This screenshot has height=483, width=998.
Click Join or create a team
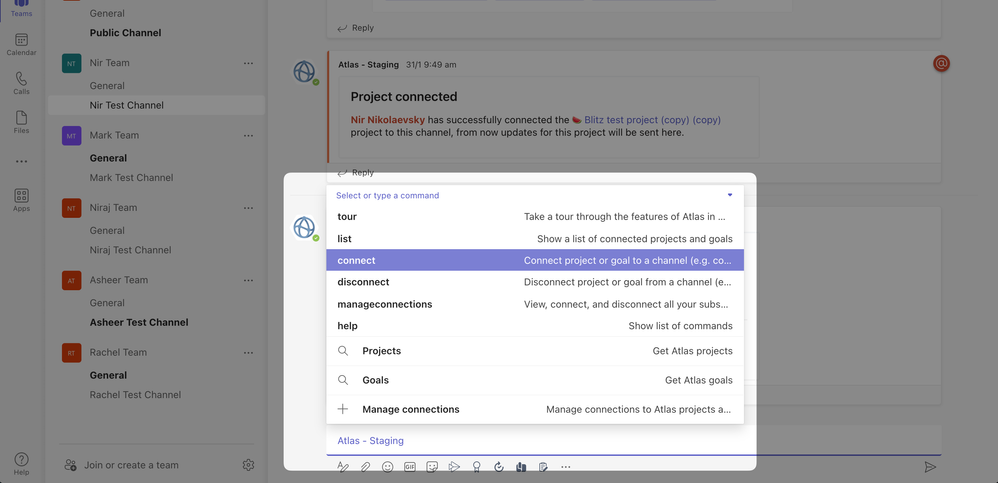[131, 465]
